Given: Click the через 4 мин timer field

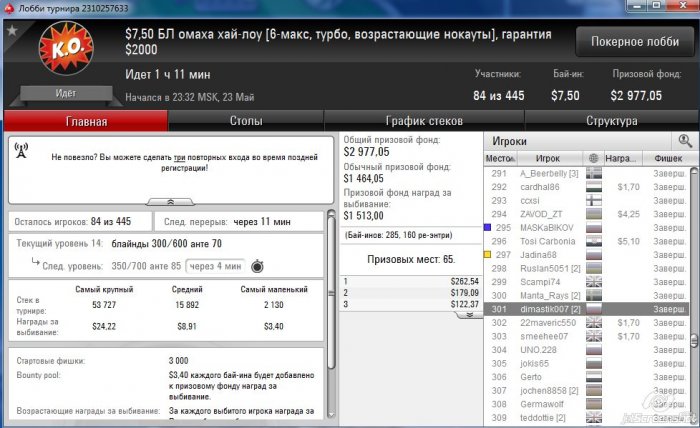Looking at the screenshot, I should point(215,266).
